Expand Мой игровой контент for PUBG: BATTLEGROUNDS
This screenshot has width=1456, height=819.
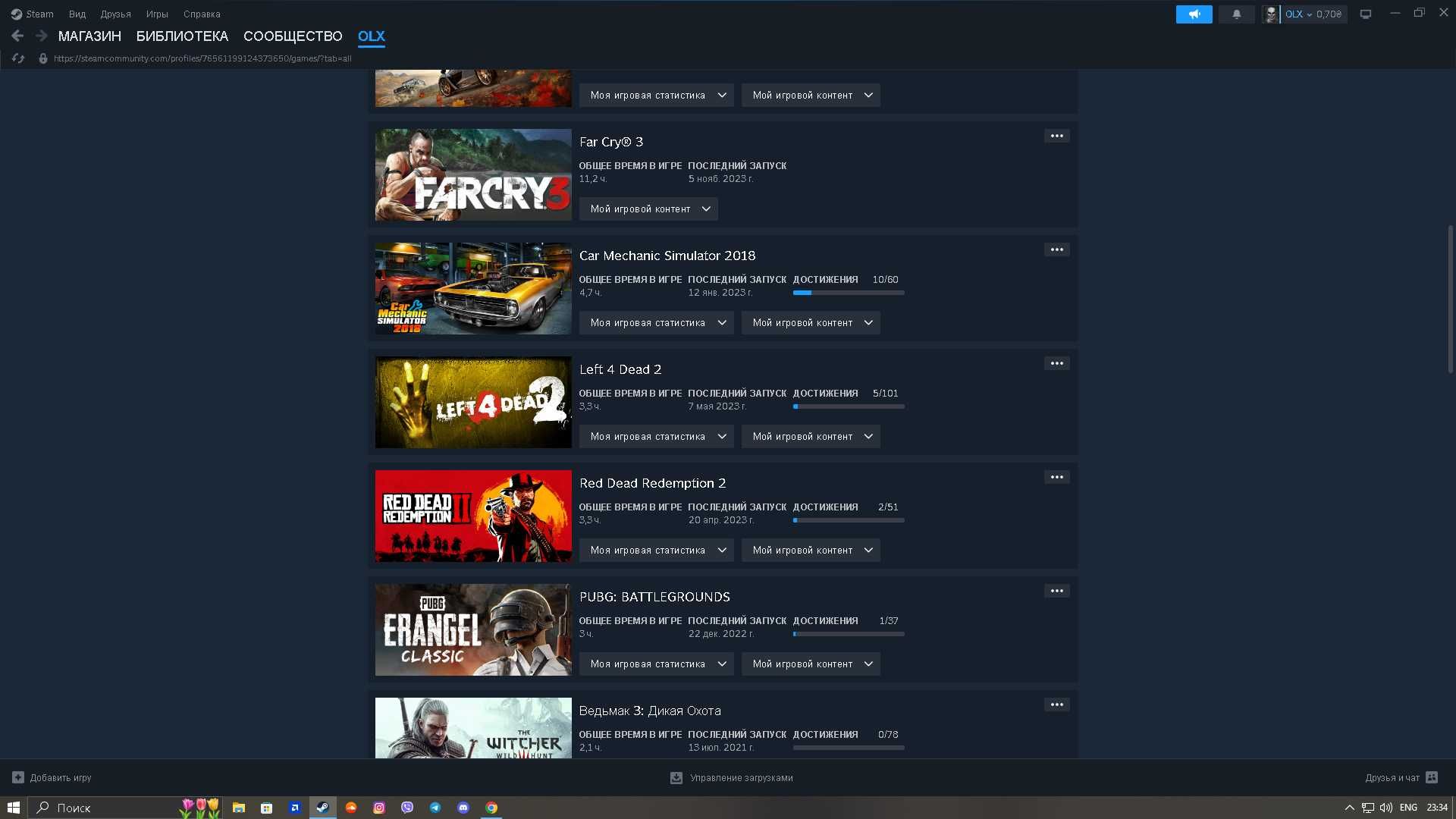coord(811,664)
